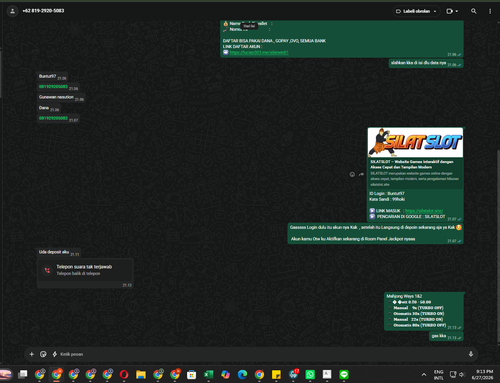Search within this chat
Image resolution: width=500 pixels, height=383 pixels.
474,11
